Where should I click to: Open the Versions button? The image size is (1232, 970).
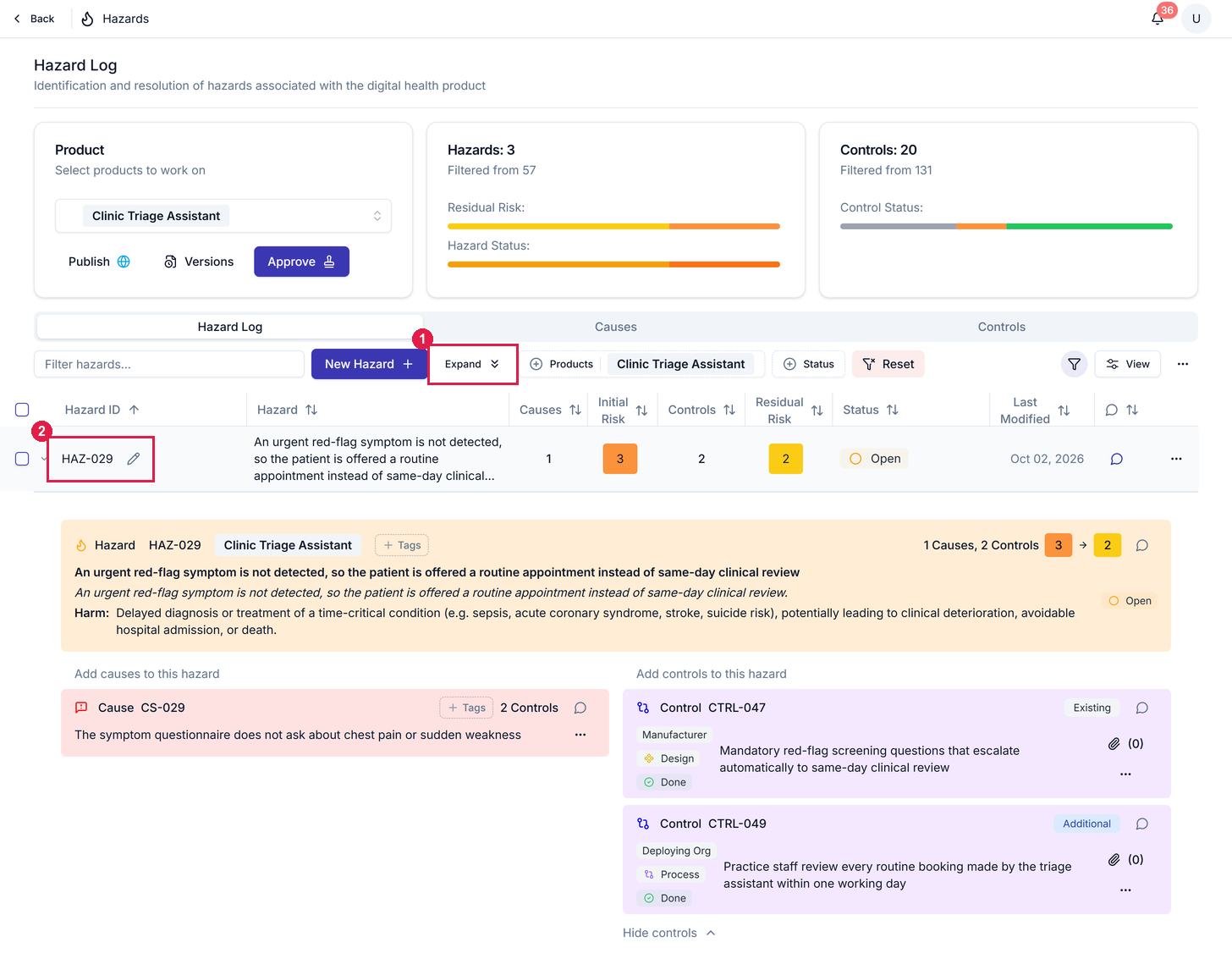pyautogui.click(x=199, y=262)
